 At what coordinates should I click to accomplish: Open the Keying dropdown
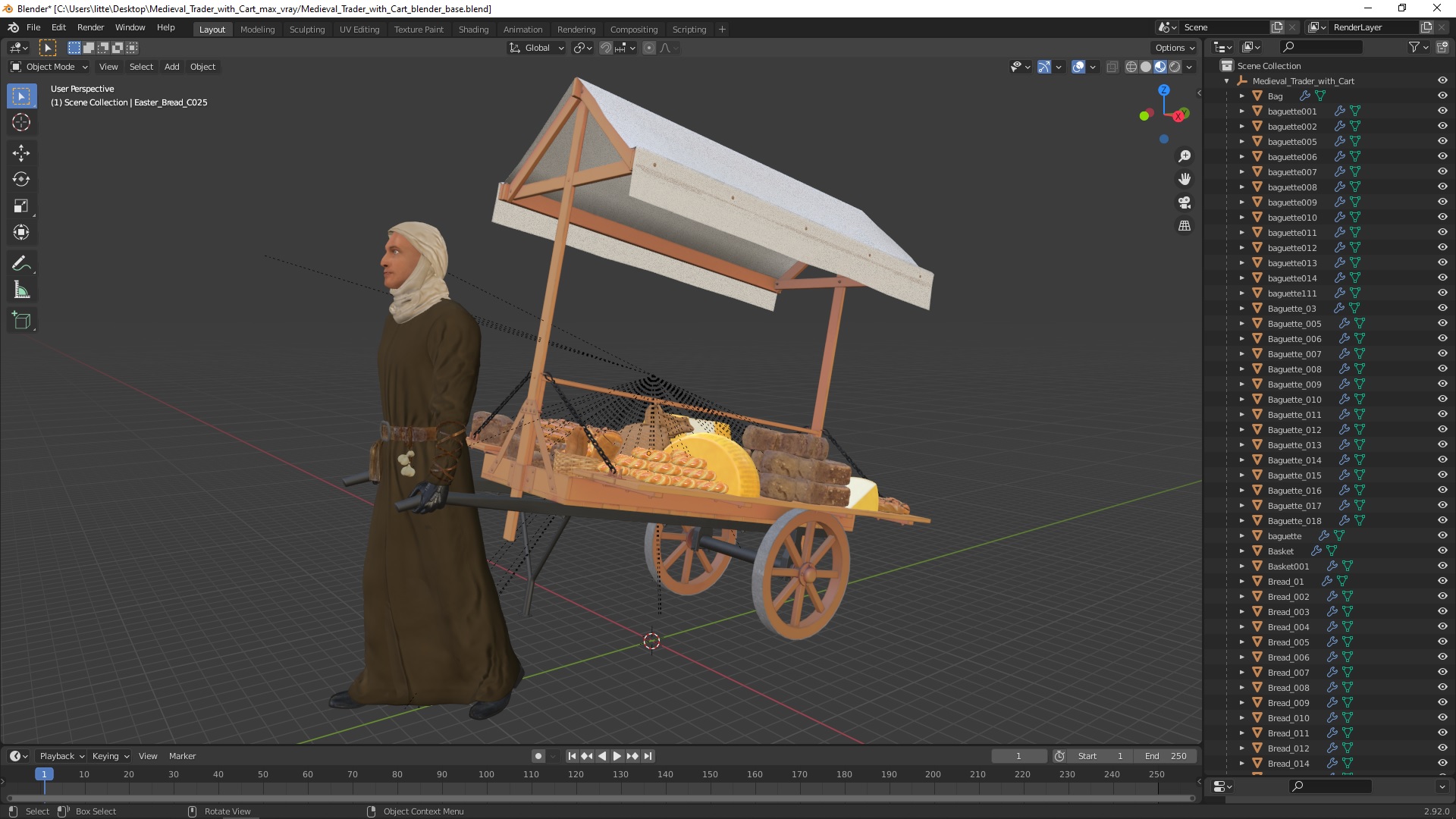tap(111, 756)
